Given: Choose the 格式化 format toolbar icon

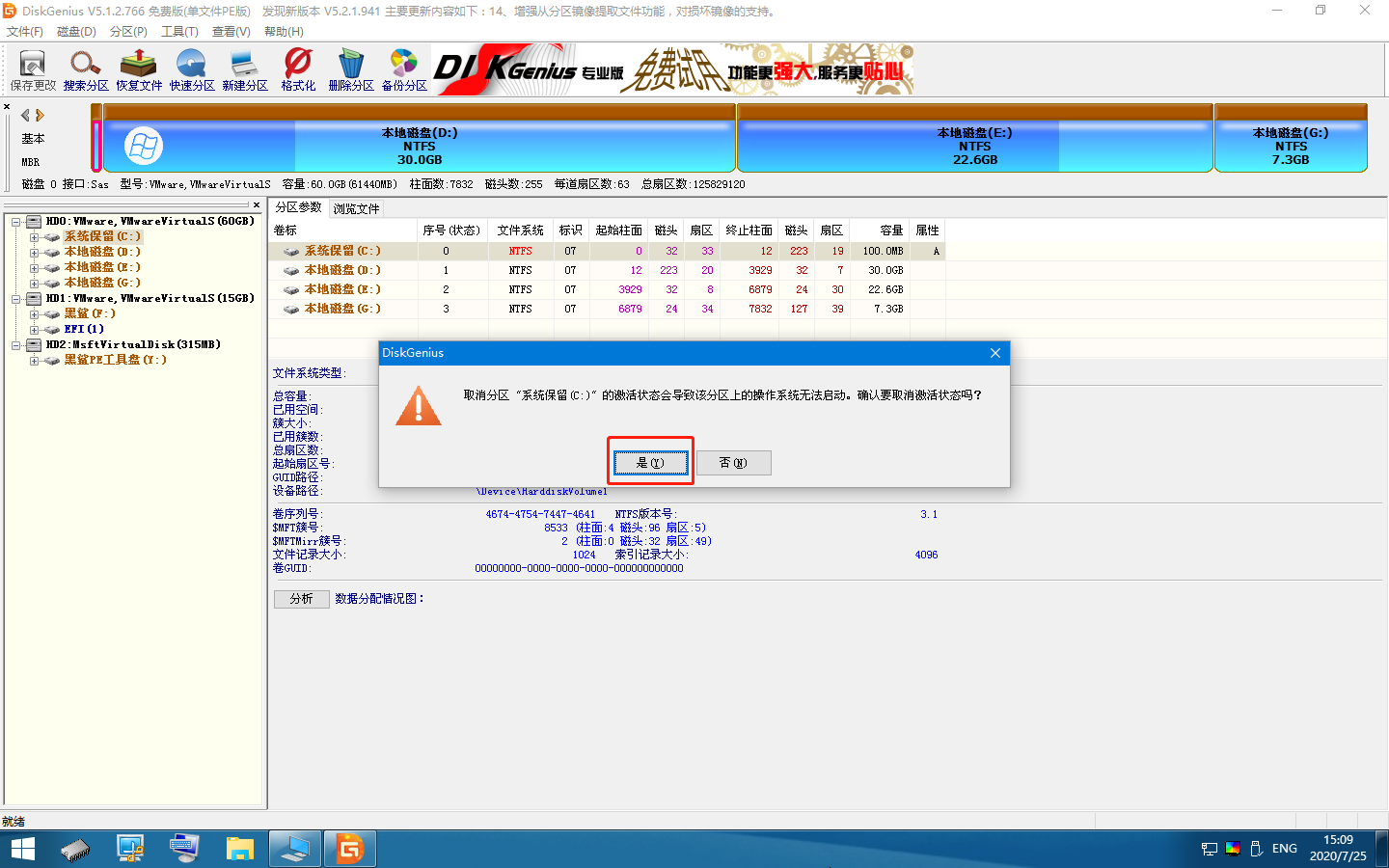Looking at the screenshot, I should click(298, 70).
